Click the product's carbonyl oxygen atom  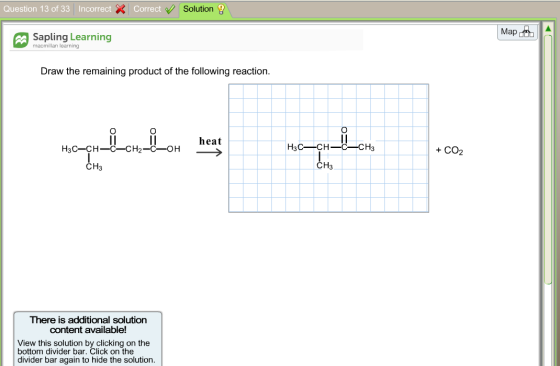tap(344, 130)
